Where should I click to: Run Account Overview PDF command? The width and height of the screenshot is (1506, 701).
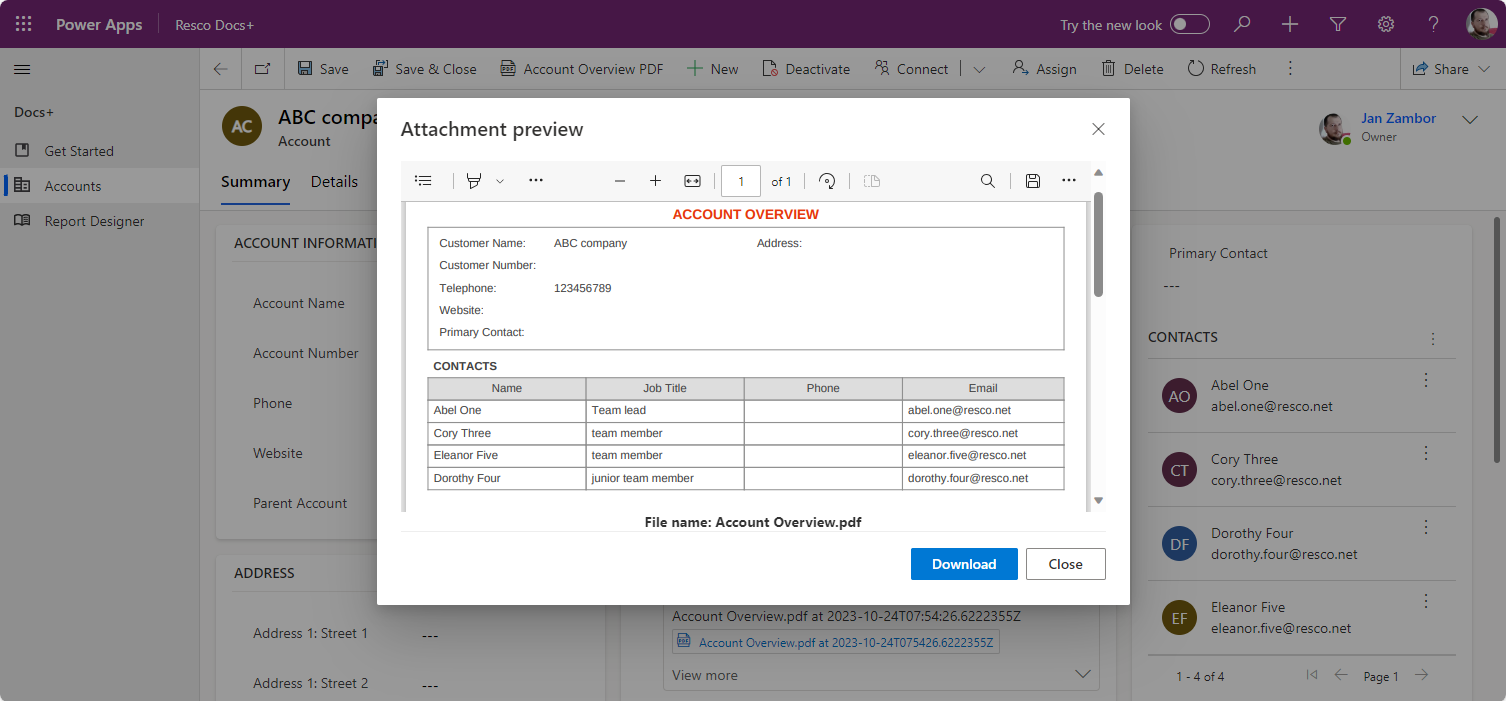coord(581,69)
